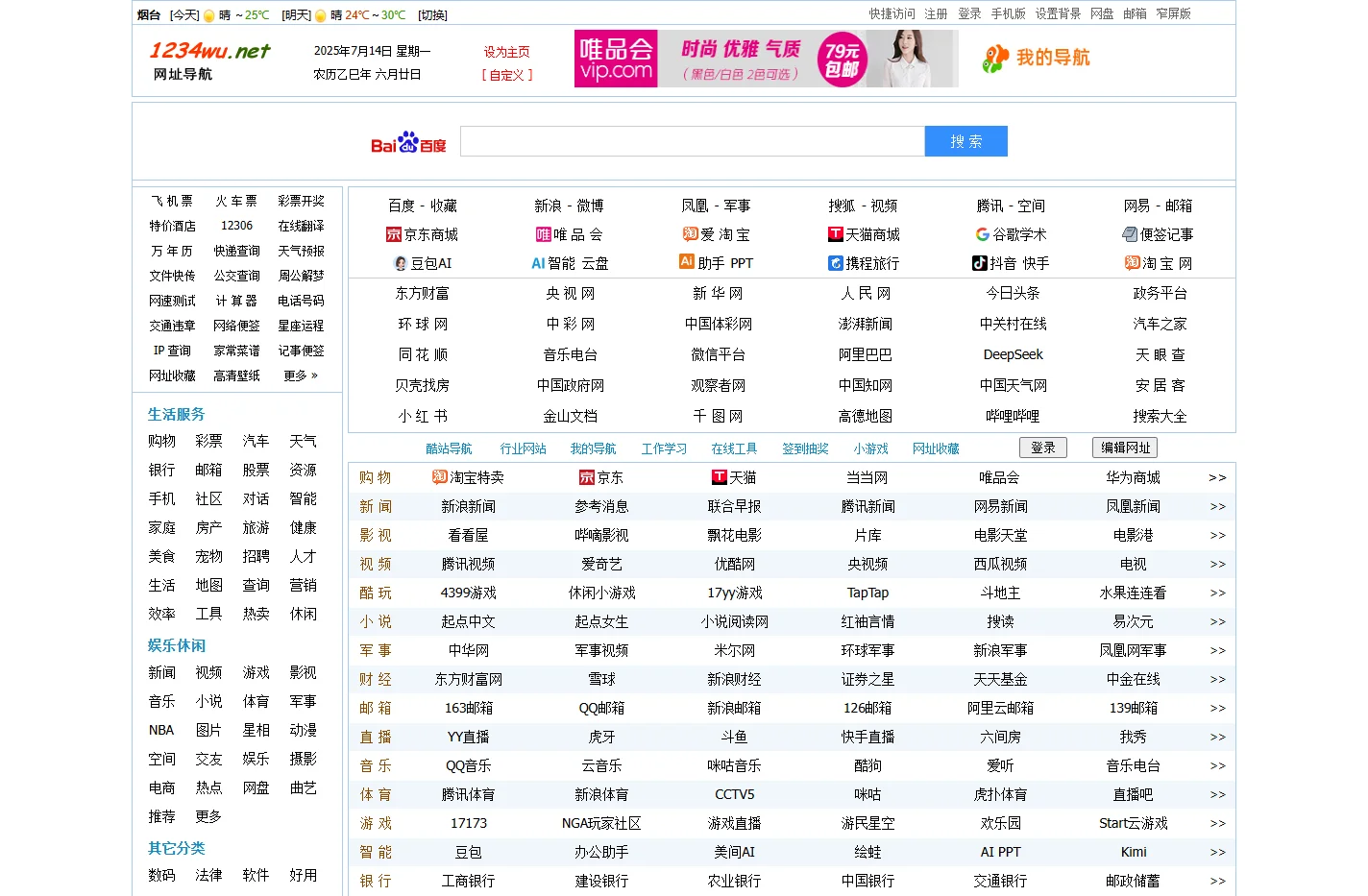Open 12306 link in left panel
1368x896 pixels.
coord(236,226)
